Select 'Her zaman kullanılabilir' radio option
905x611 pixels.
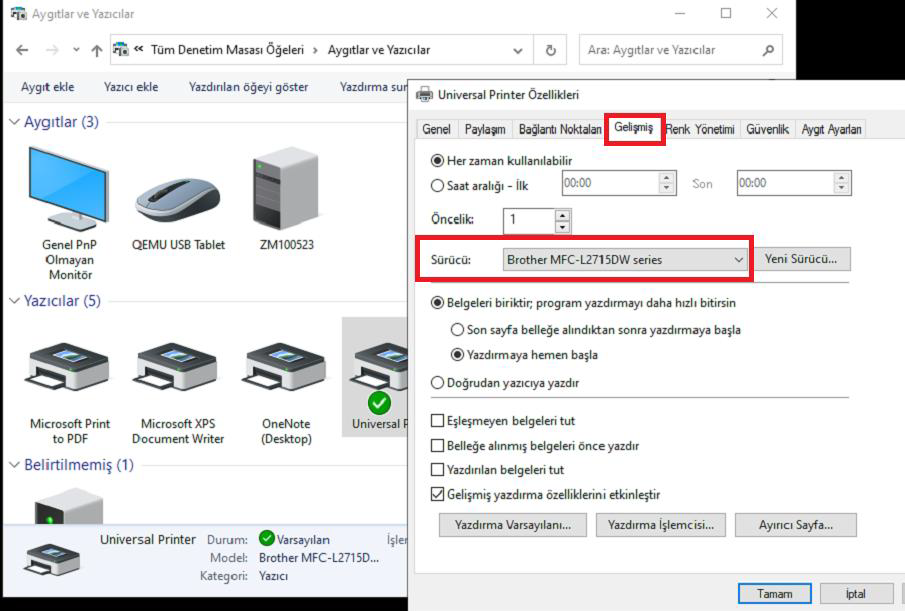coord(437,160)
